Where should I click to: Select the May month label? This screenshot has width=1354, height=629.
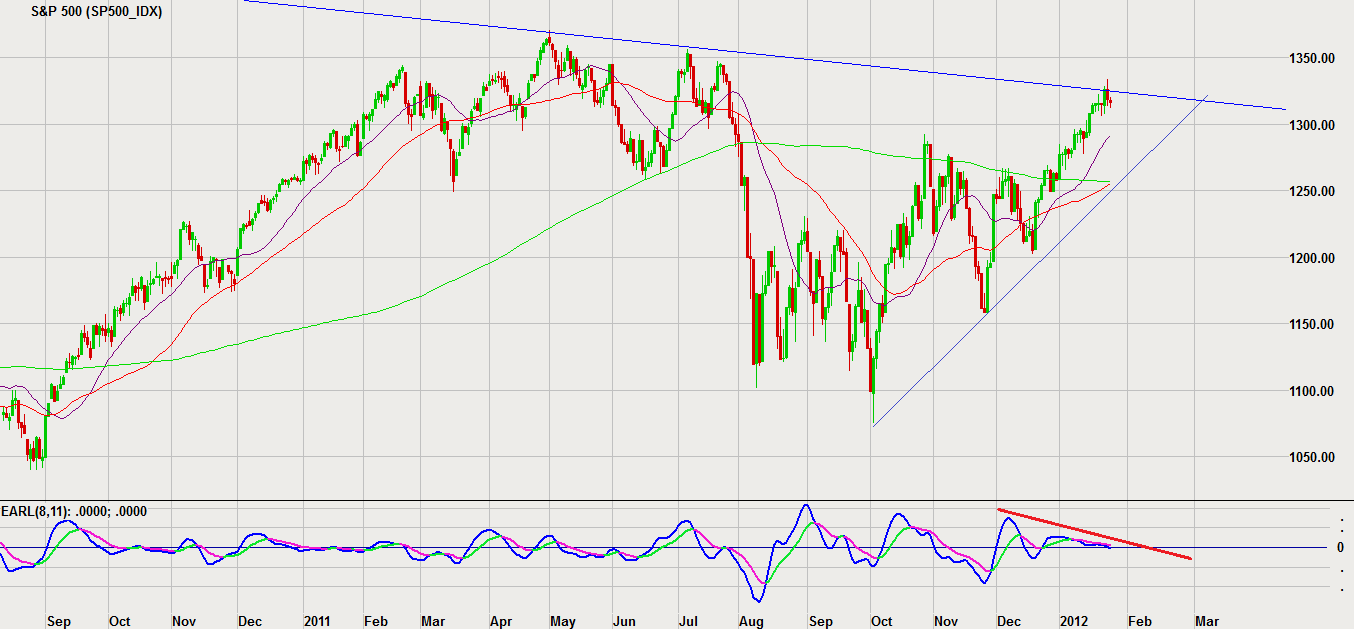coord(561,621)
